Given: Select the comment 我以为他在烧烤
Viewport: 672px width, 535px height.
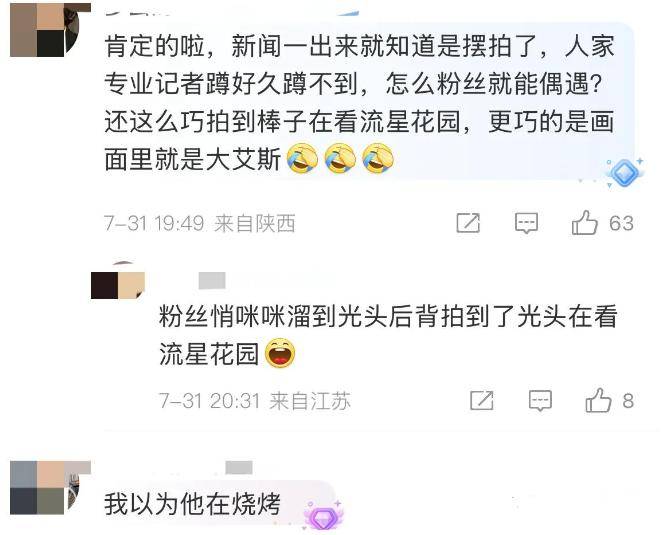Looking at the screenshot, I should tap(192, 503).
